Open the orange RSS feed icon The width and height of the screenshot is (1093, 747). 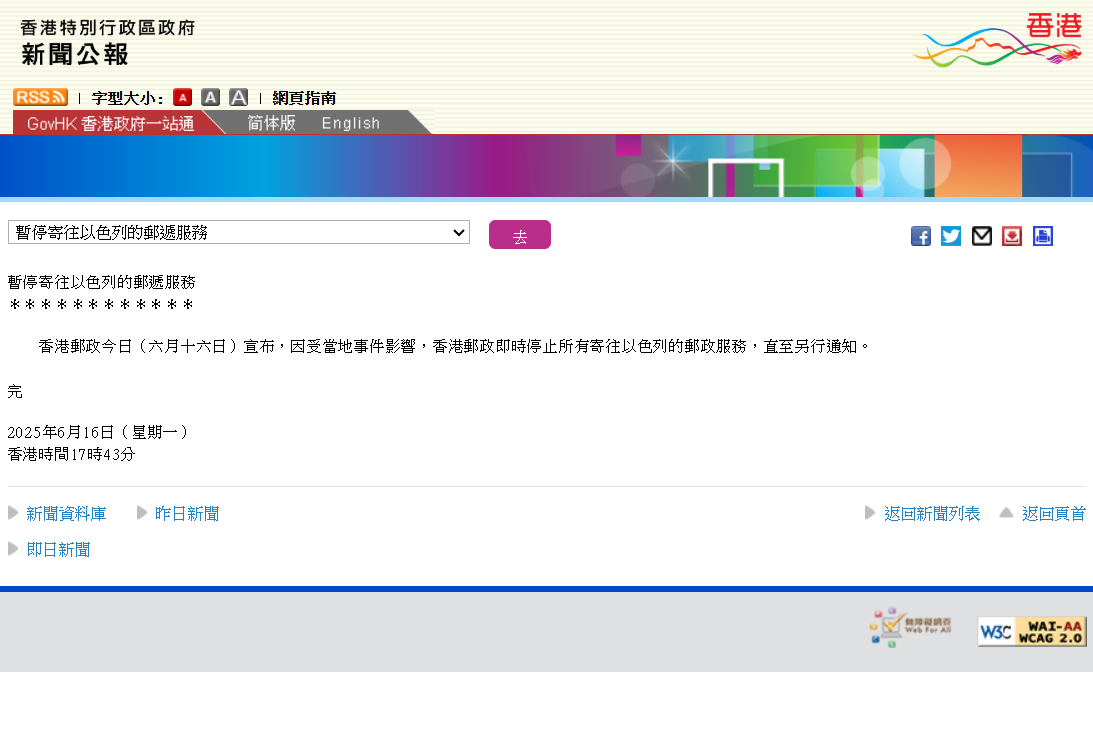(40, 97)
